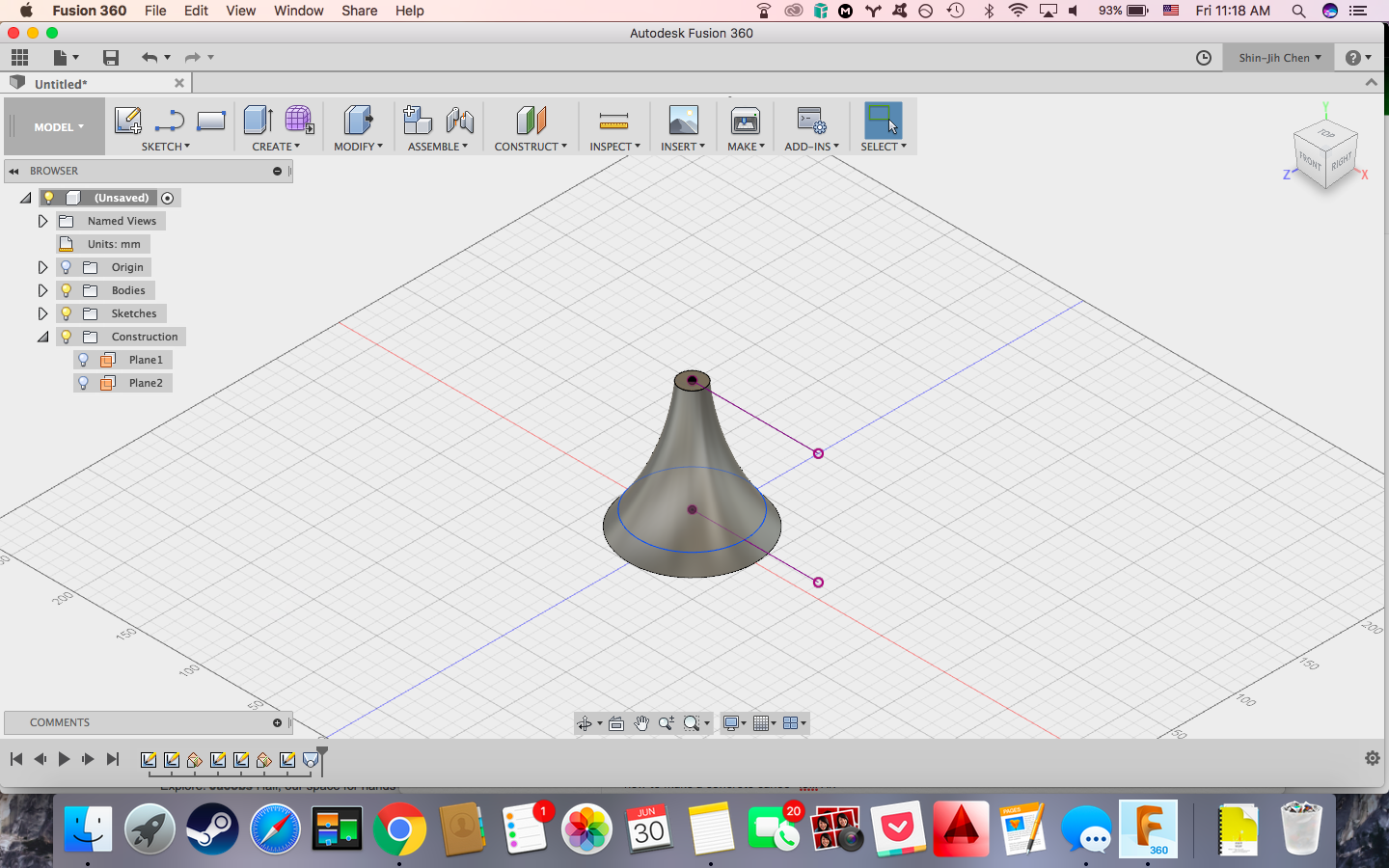This screenshot has width=1389, height=868.
Task: Open the Grid and Snaps icon
Action: (761, 723)
